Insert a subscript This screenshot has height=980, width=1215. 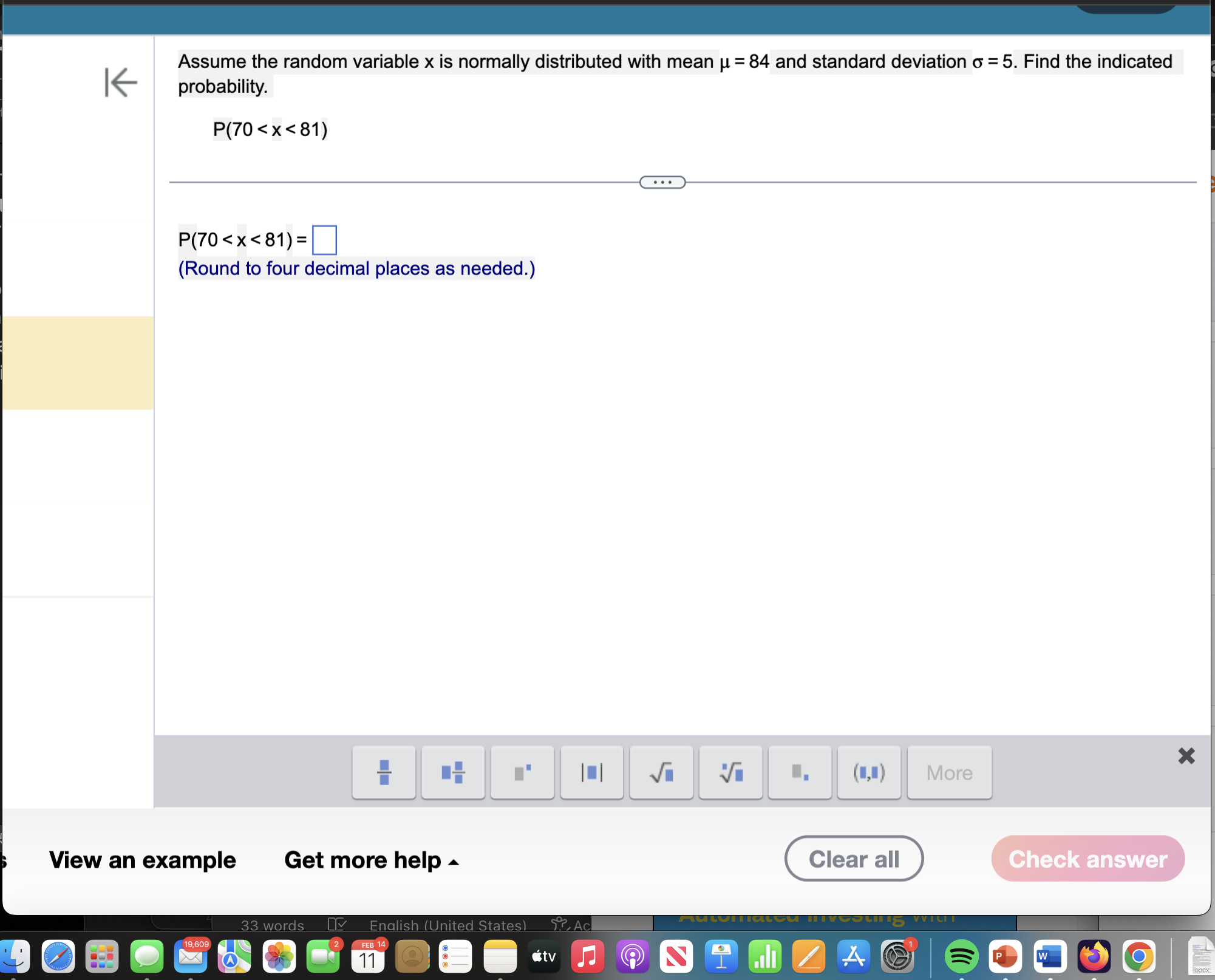point(800,772)
